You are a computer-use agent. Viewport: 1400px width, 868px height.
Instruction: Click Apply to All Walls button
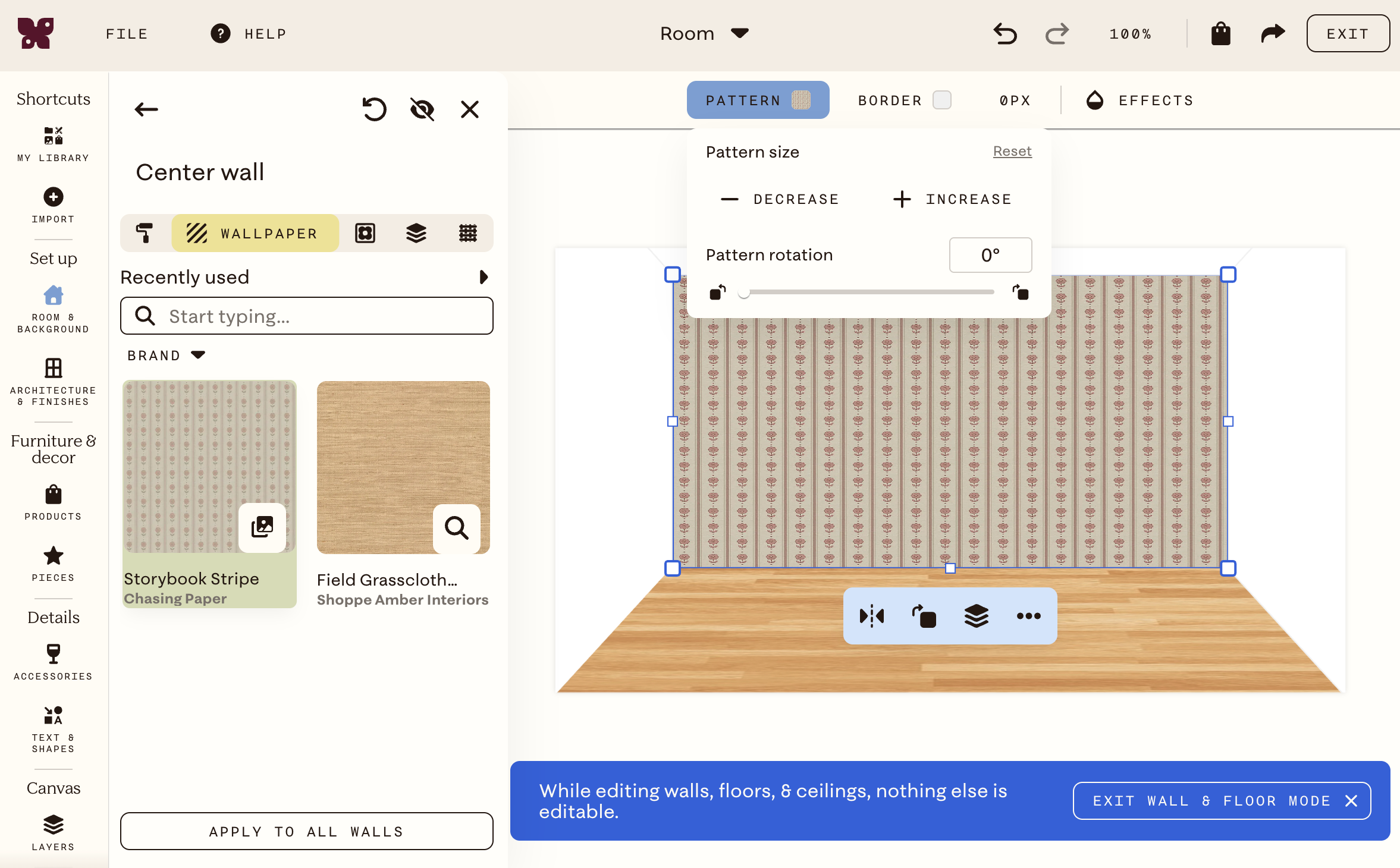pyautogui.click(x=306, y=831)
